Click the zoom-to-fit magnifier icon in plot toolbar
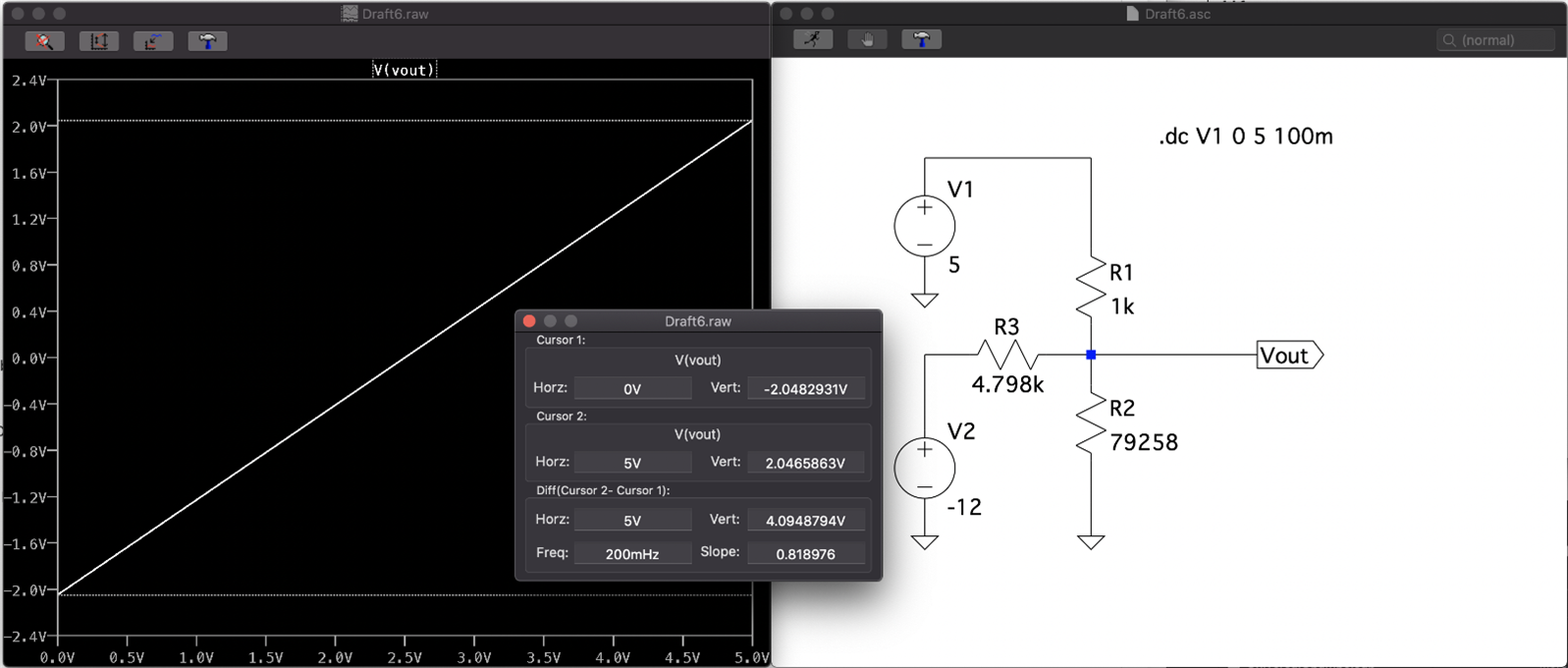 point(44,41)
